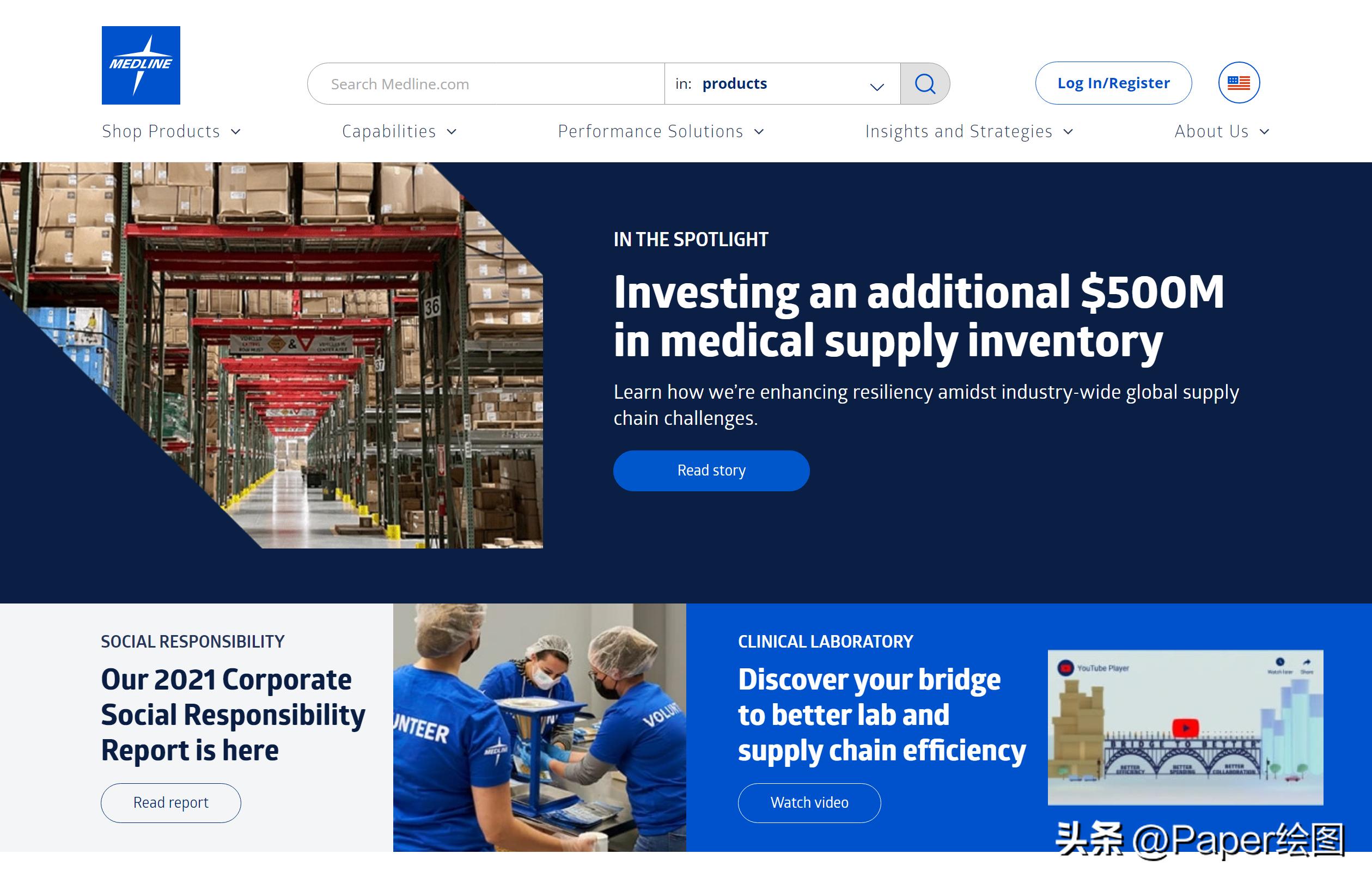1372x884 pixels.
Task: Click the Log In/Register button icon
Action: (x=1113, y=83)
